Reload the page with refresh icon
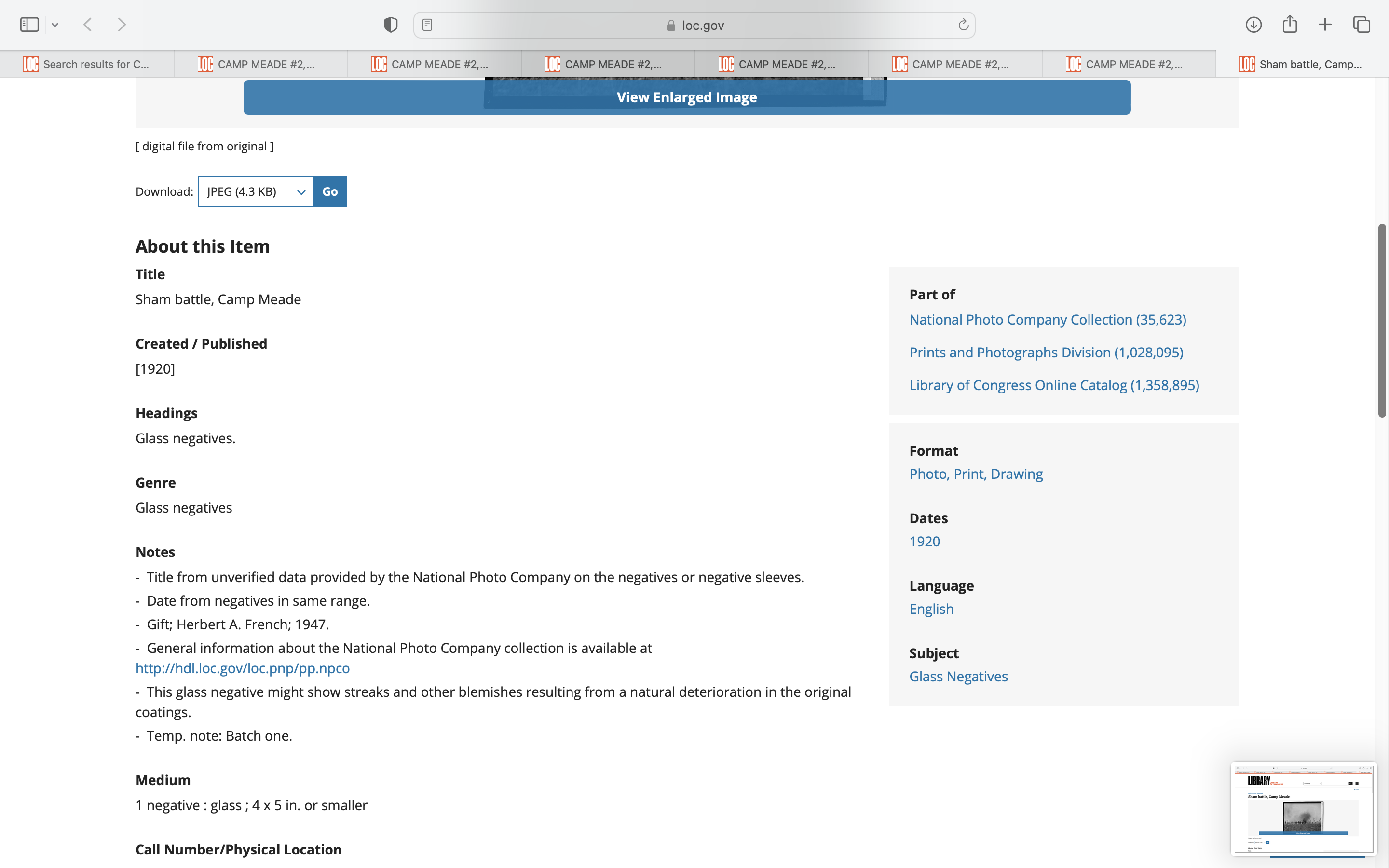 [x=963, y=25]
